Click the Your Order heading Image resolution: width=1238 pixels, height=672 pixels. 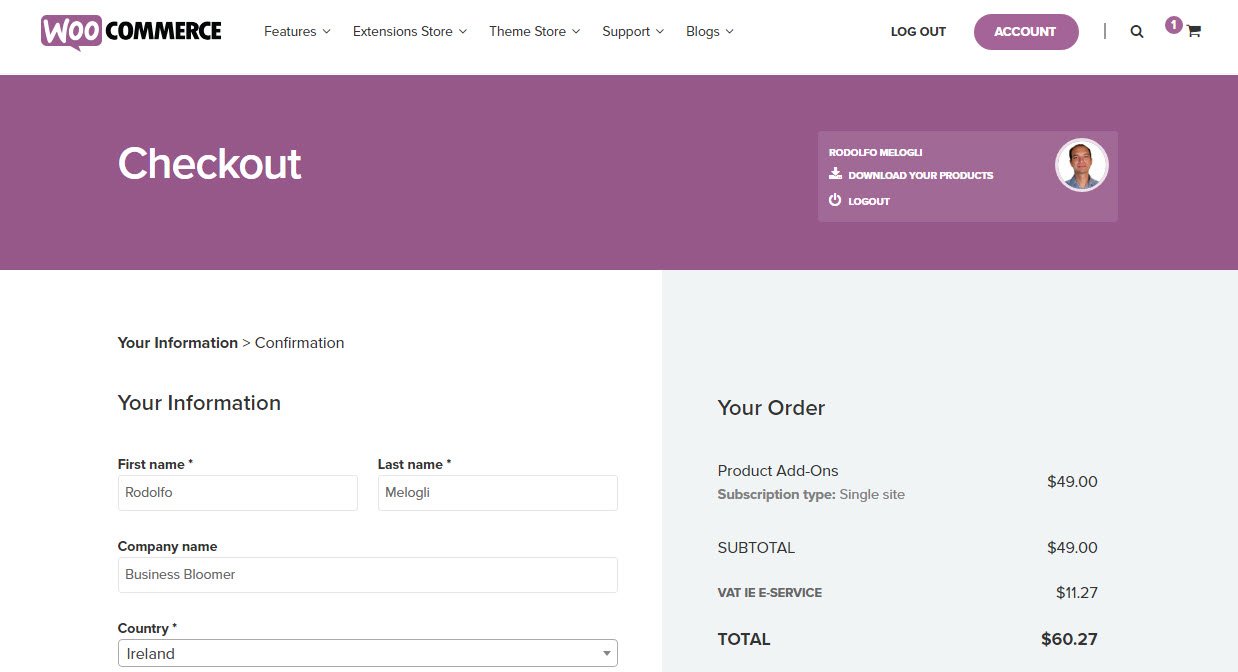point(771,408)
